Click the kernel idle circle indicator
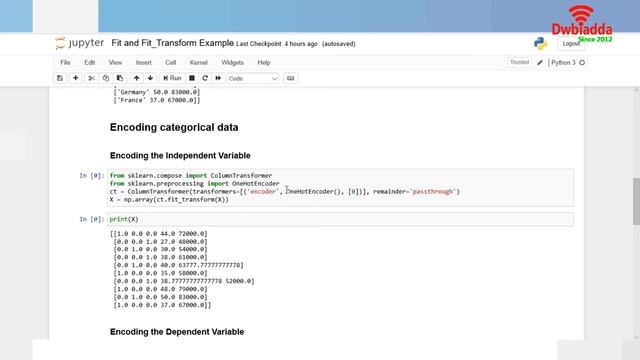Viewport: 640px width, 360px height. pos(582,62)
